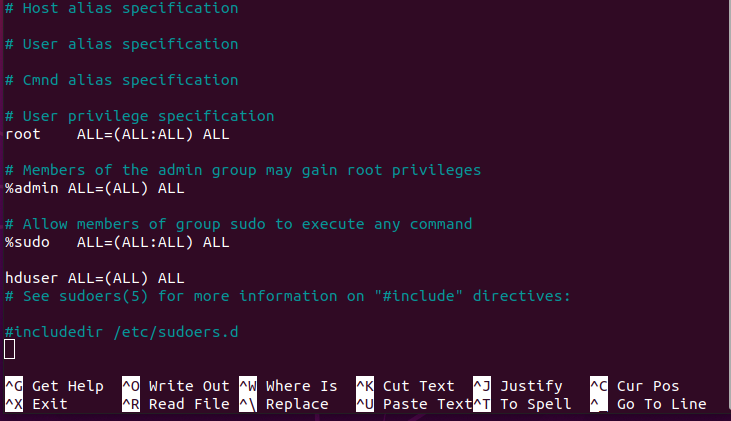The width and height of the screenshot is (731, 421).
Task: Place cursor on User privilege specification comment
Action: point(139,116)
